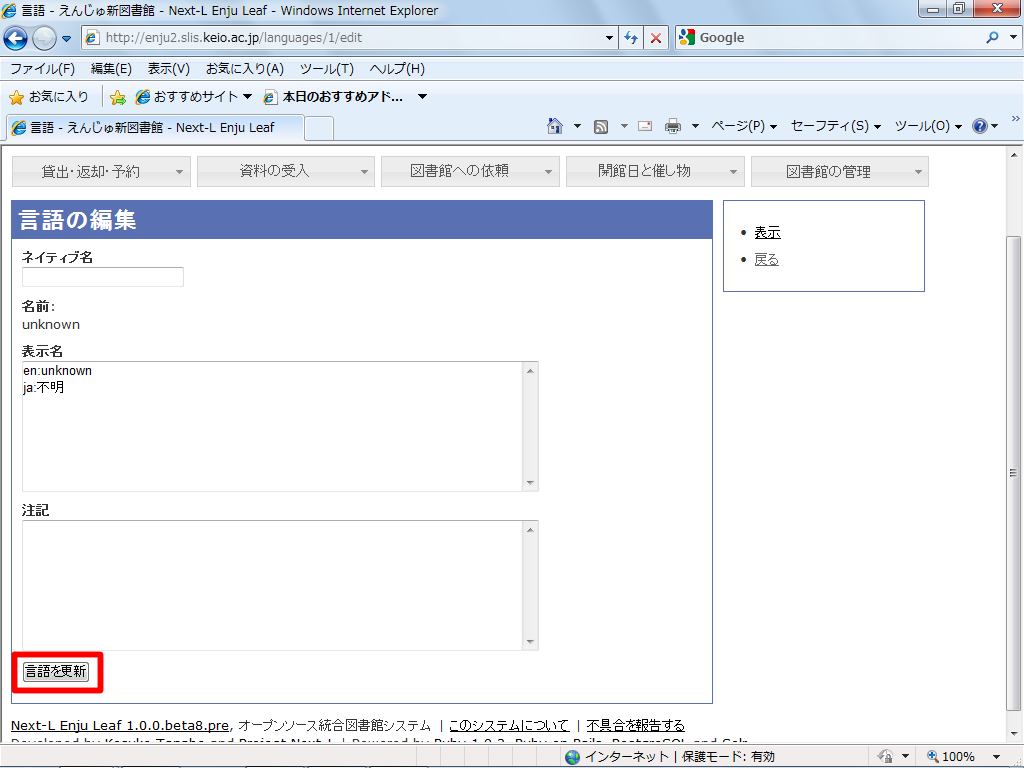Open the このシステムについて link
Viewport: 1024px width, 768px height.
[x=509, y=725]
